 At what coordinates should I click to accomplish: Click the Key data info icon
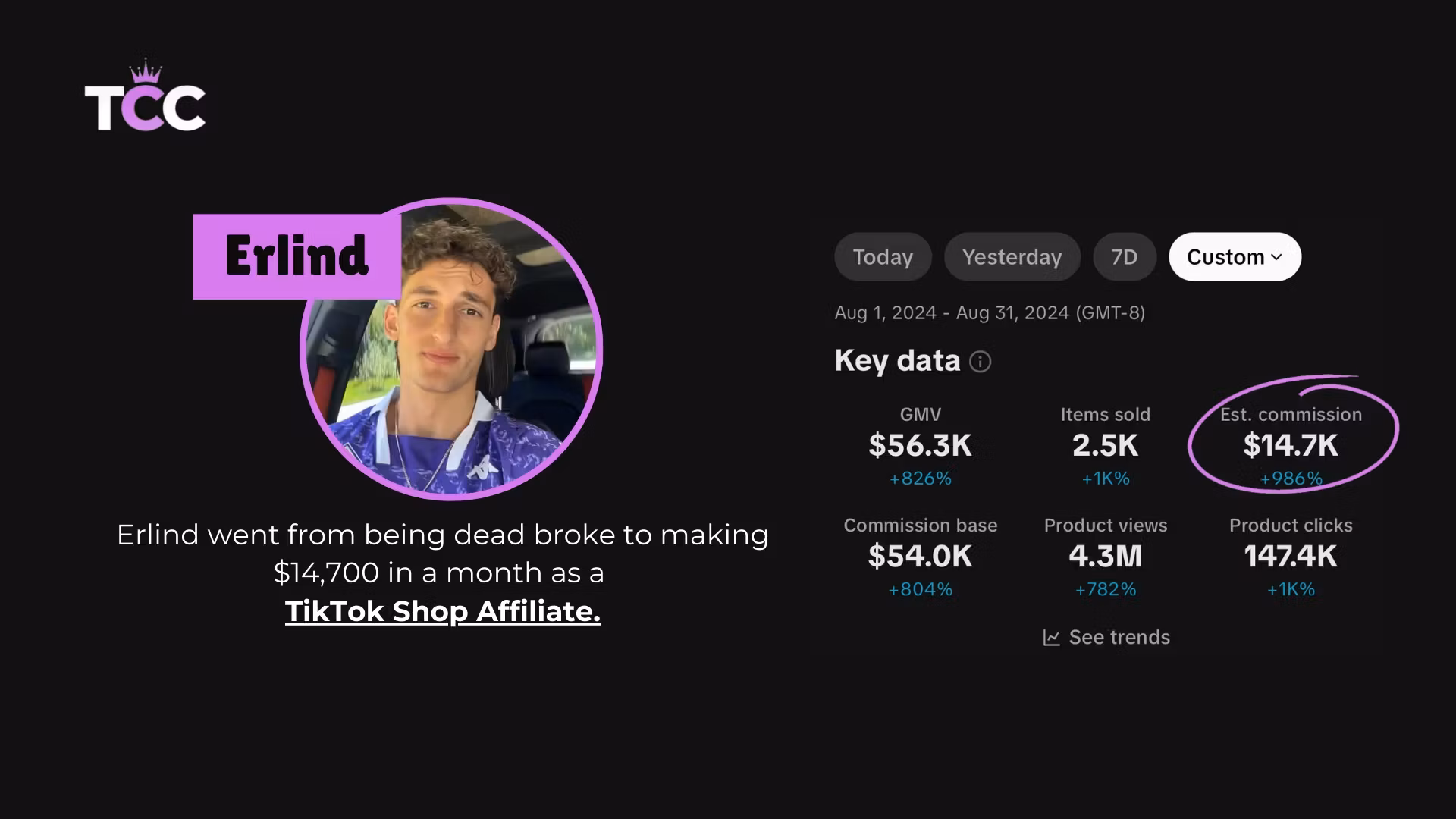coord(980,362)
